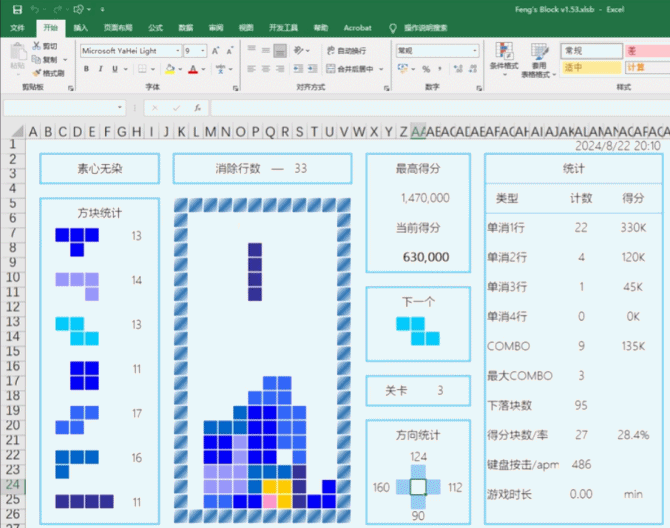Decrease font size with the smaller A
Screen dimensions: 670x528
click(230, 51)
